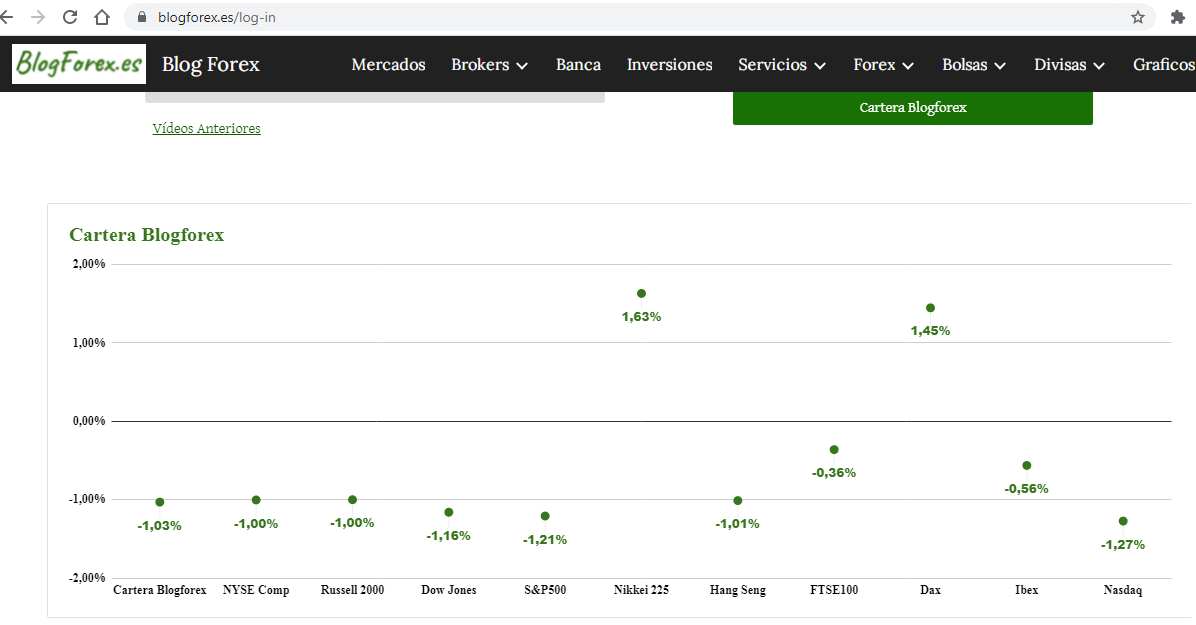
Task: Open the Inversiones menu item
Action: pyautogui.click(x=670, y=65)
